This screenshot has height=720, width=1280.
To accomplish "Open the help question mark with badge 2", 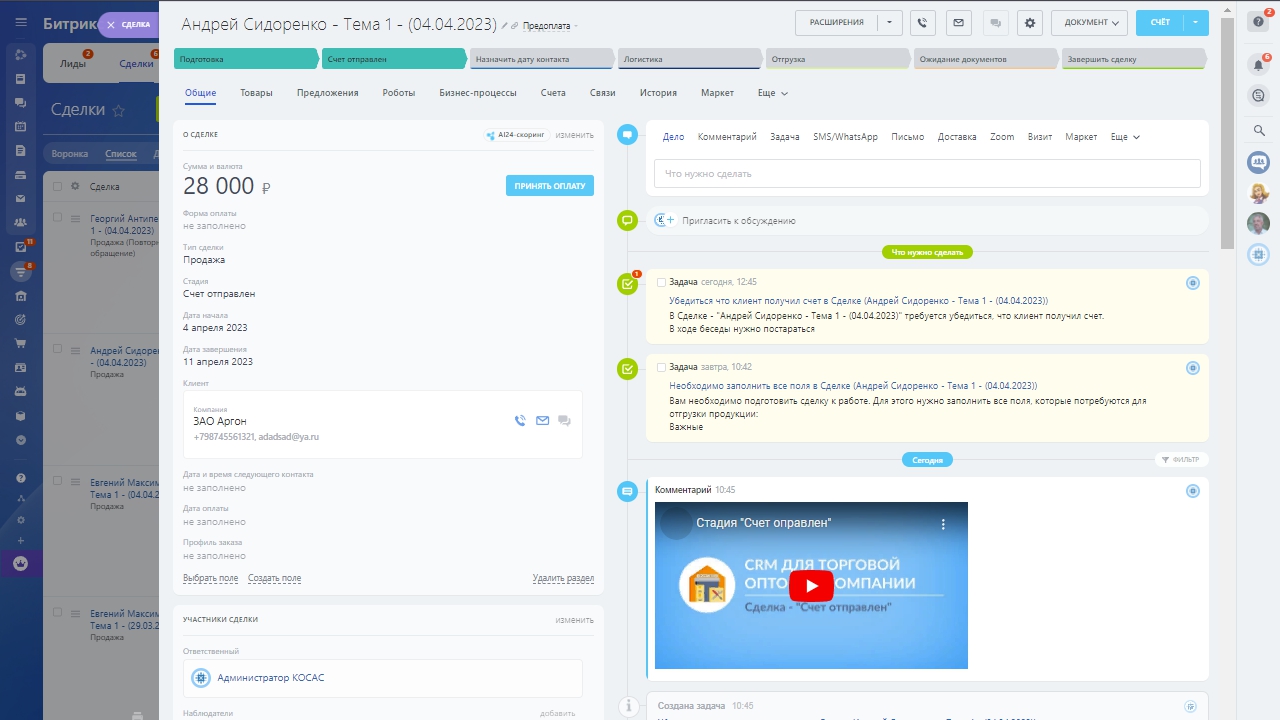I will point(1259,22).
